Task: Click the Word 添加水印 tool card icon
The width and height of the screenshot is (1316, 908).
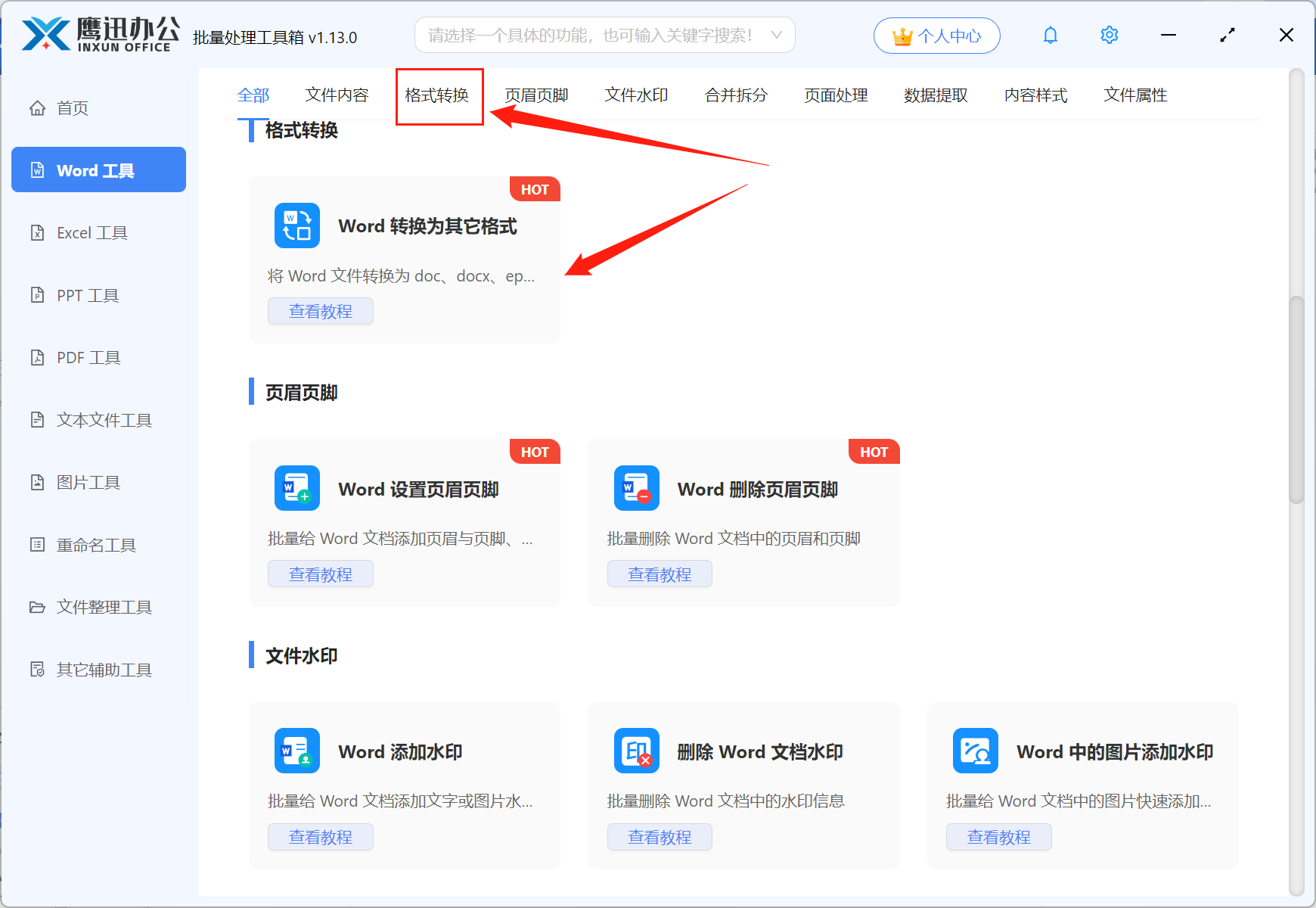Action: tap(296, 751)
